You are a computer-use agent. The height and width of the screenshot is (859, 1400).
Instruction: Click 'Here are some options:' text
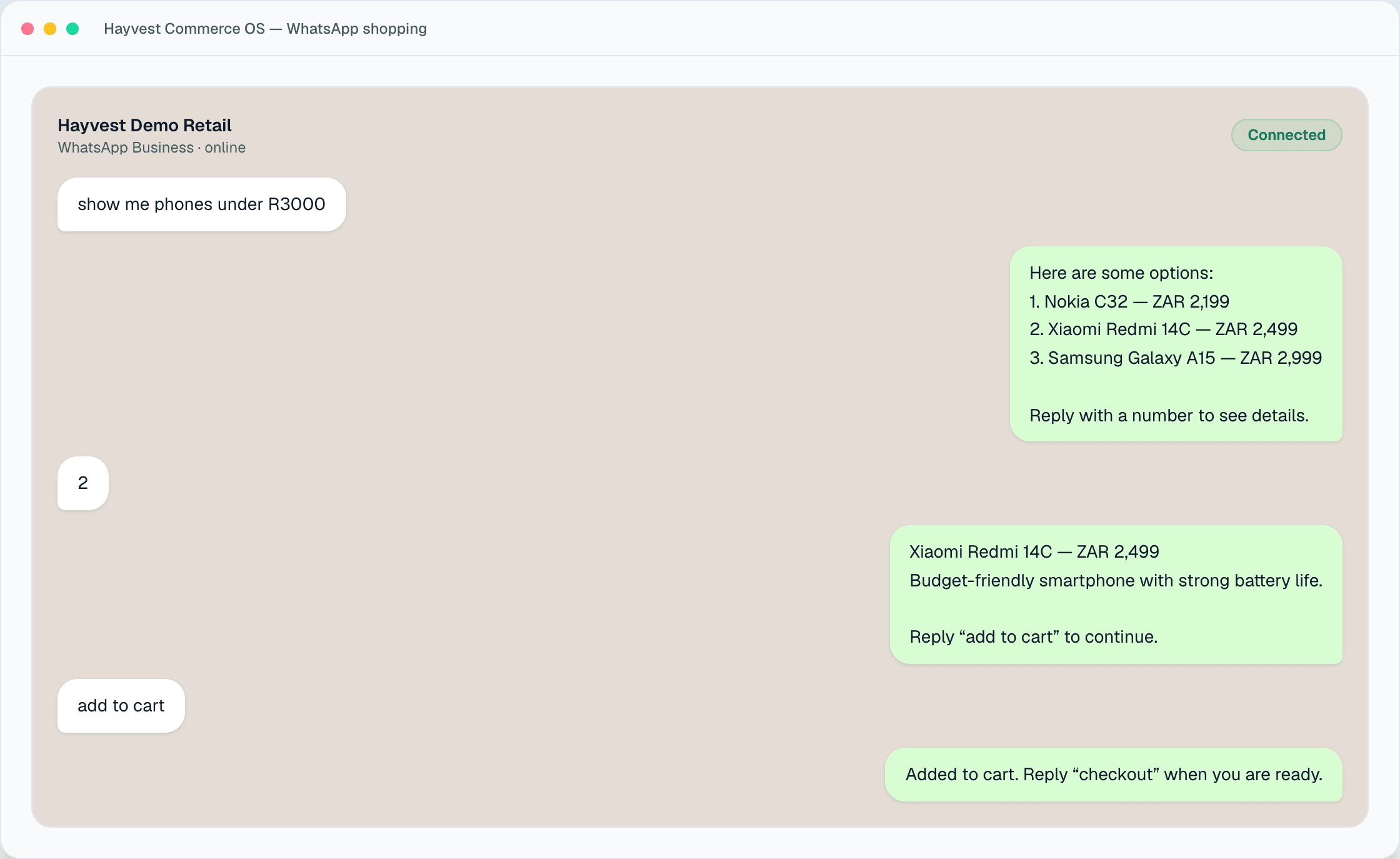1121,273
